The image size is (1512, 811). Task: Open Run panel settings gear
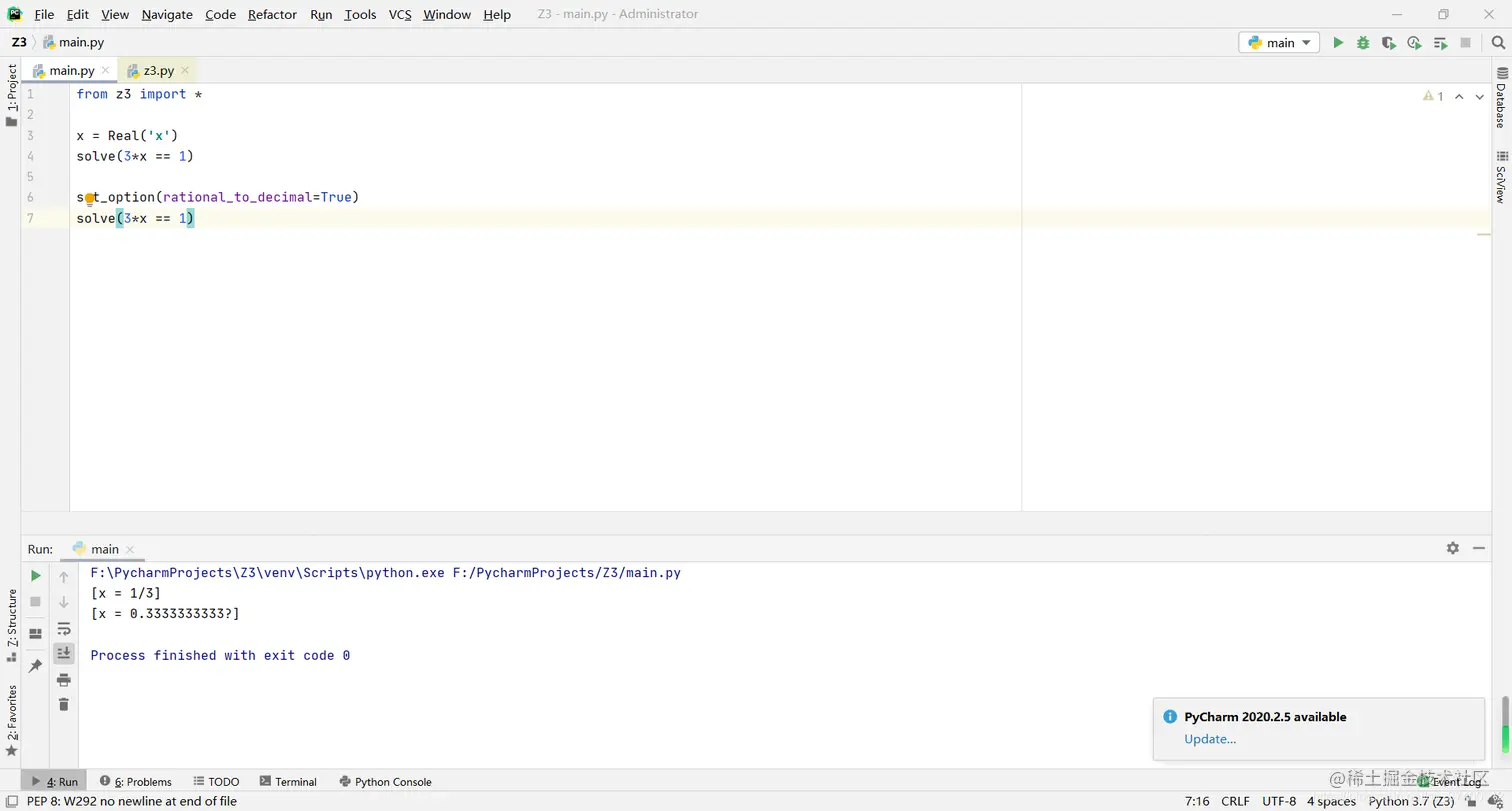point(1453,548)
